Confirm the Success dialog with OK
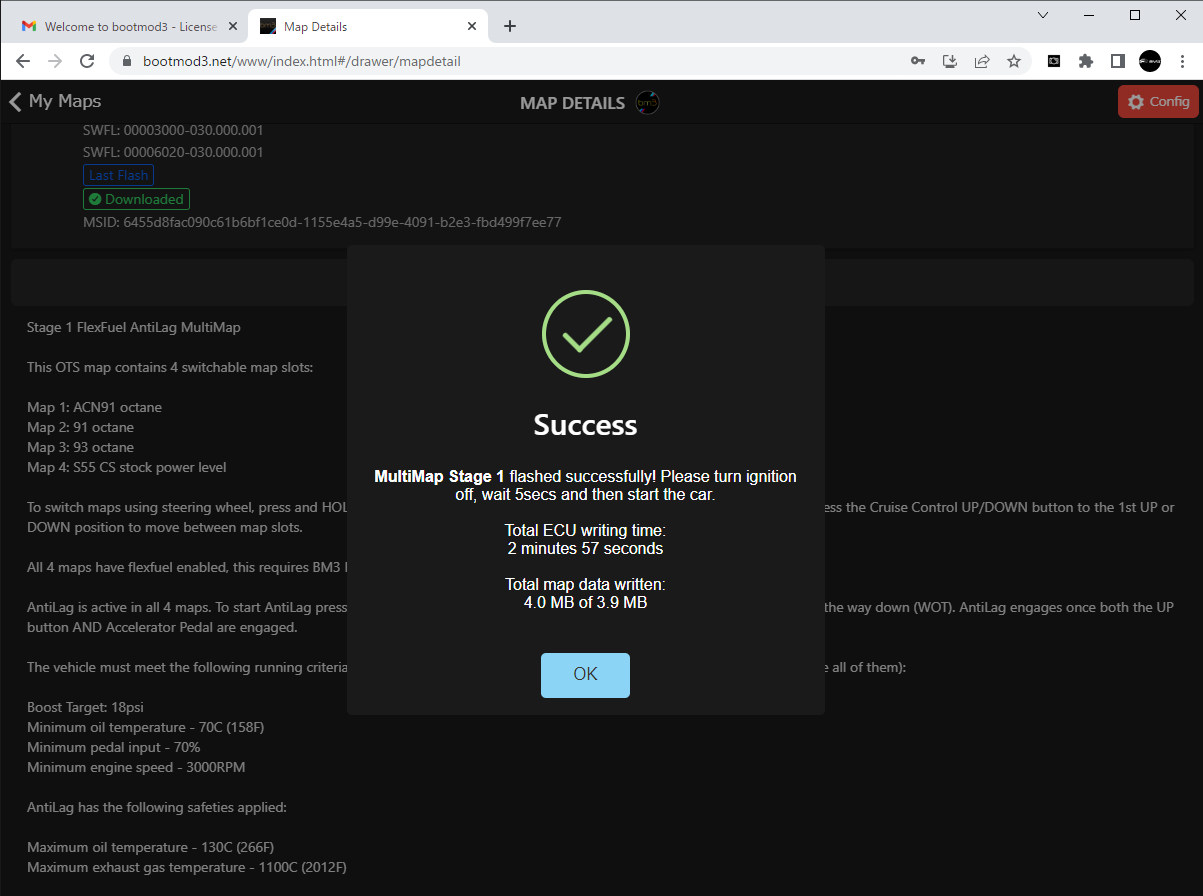Image resolution: width=1203 pixels, height=896 pixels. (x=585, y=675)
